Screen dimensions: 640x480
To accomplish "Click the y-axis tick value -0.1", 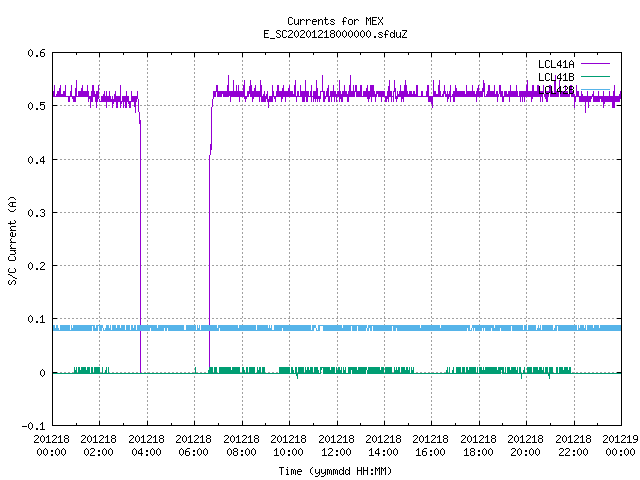I will click(33, 426).
